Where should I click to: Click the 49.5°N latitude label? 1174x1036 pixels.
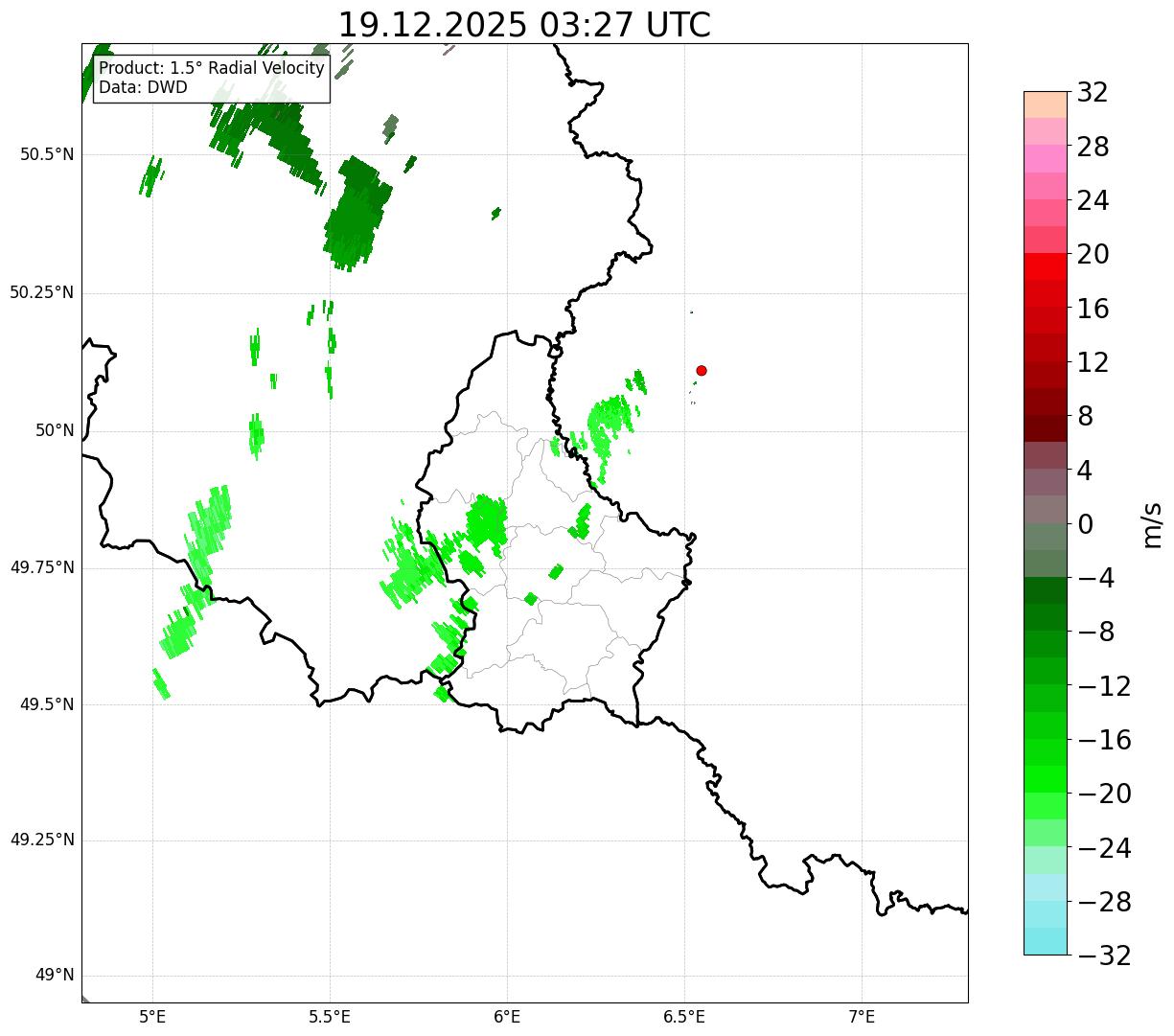pyautogui.click(x=47, y=704)
